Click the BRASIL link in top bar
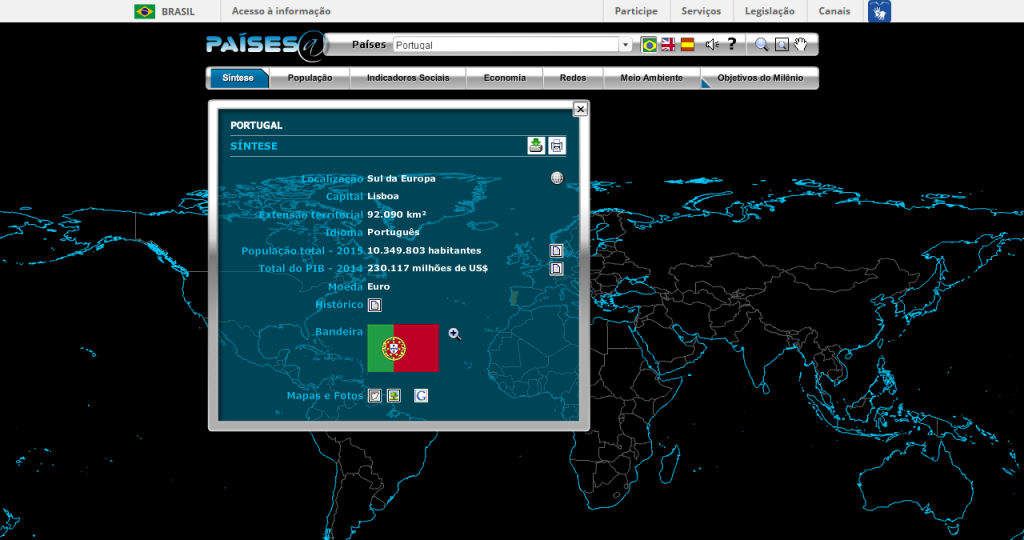 pyautogui.click(x=178, y=11)
